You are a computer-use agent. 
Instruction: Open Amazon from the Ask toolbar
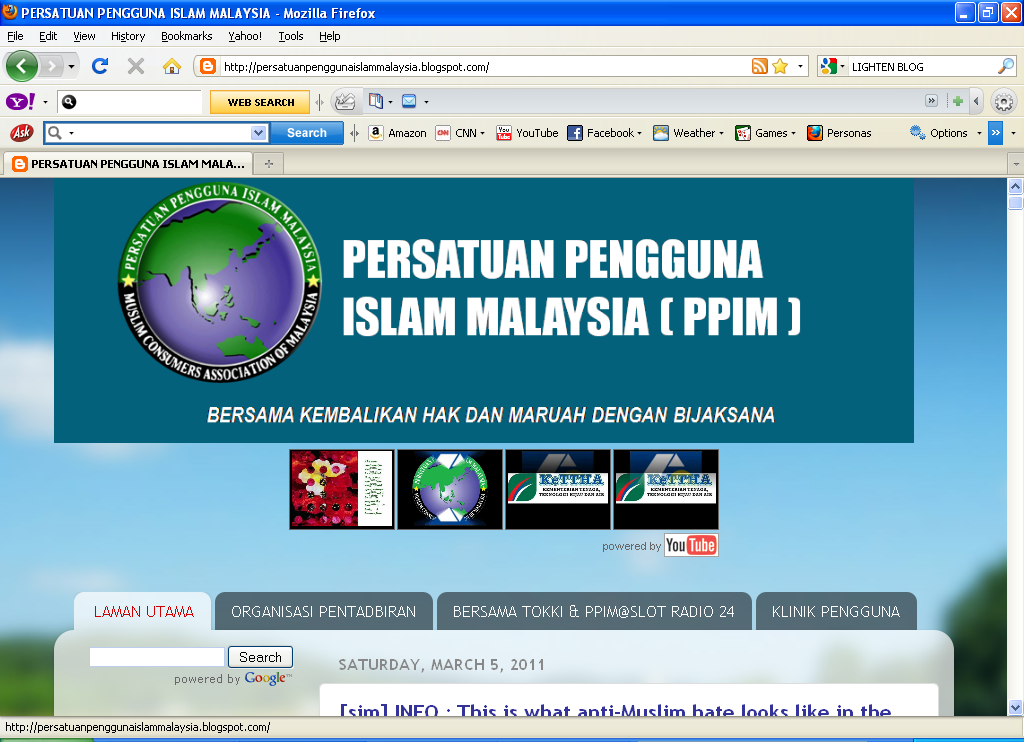click(x=398, y=133)
